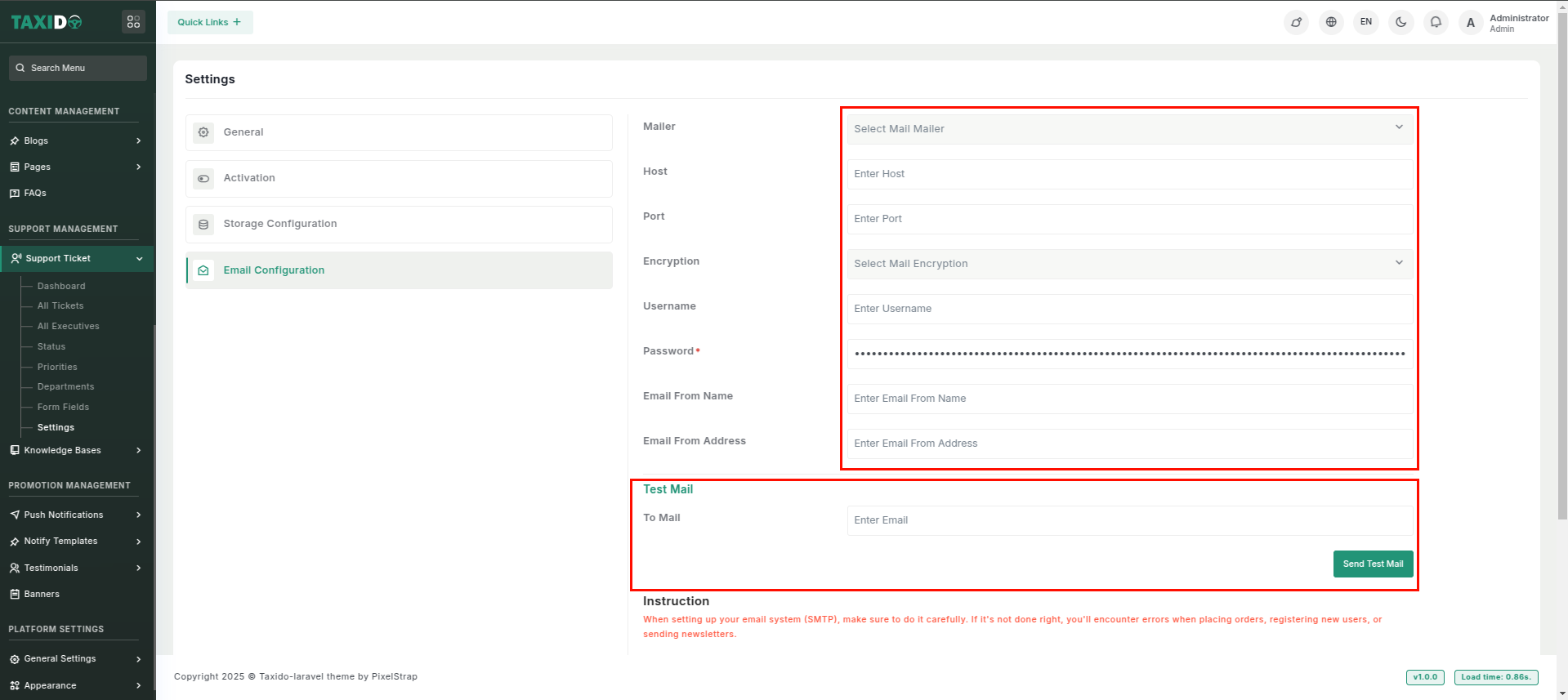Click the globe icon in header
The width and height of the screenshot is (1568, 700).
pos(1331,22)
